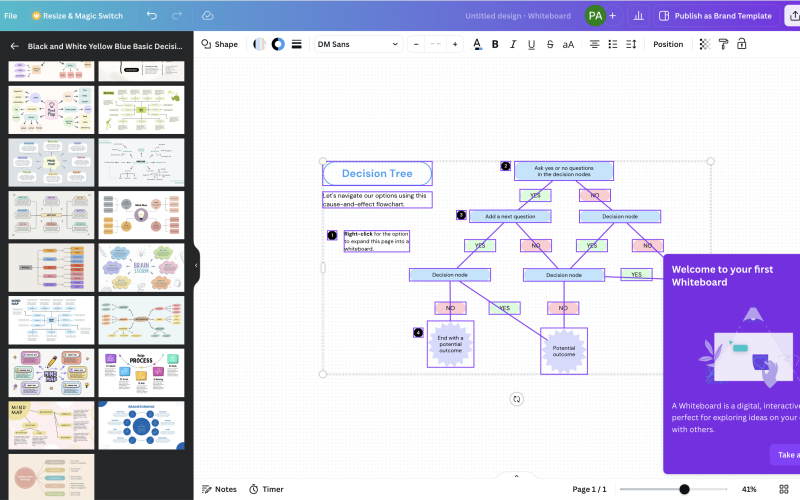This screenshot has width=800, height=500.
Task: Toggle the lock on selected elements
Action: point(742,44)
